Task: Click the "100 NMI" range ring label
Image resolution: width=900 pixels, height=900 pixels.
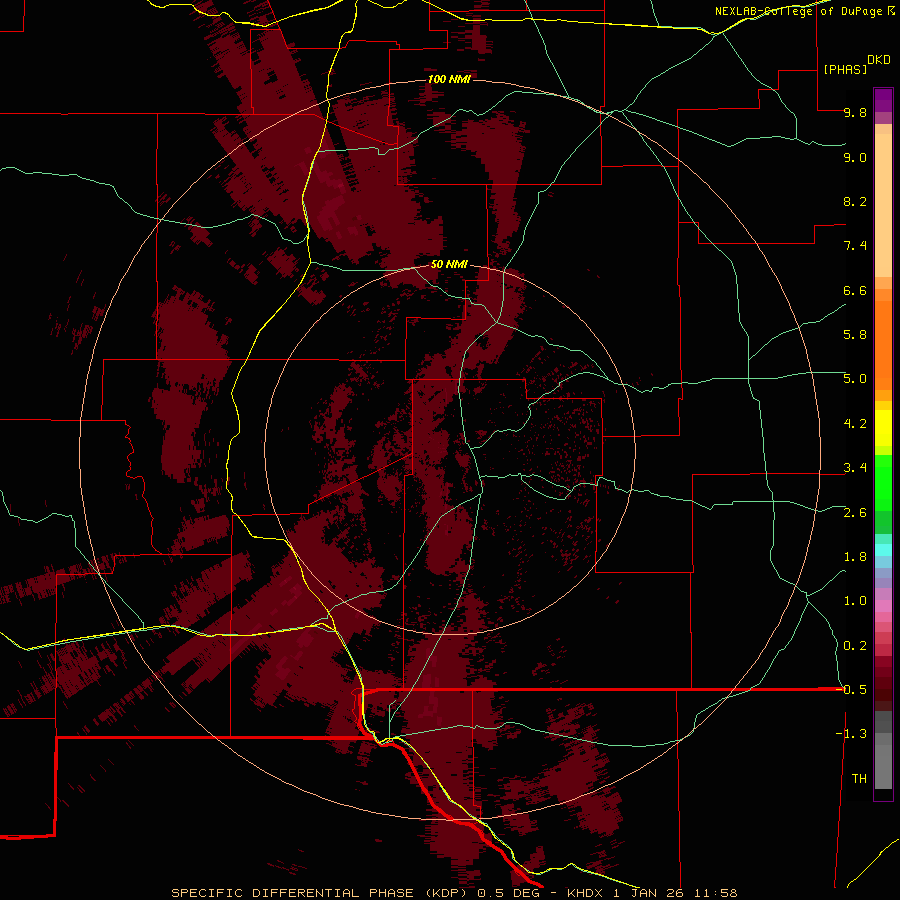Action: (x=449, y=79)
